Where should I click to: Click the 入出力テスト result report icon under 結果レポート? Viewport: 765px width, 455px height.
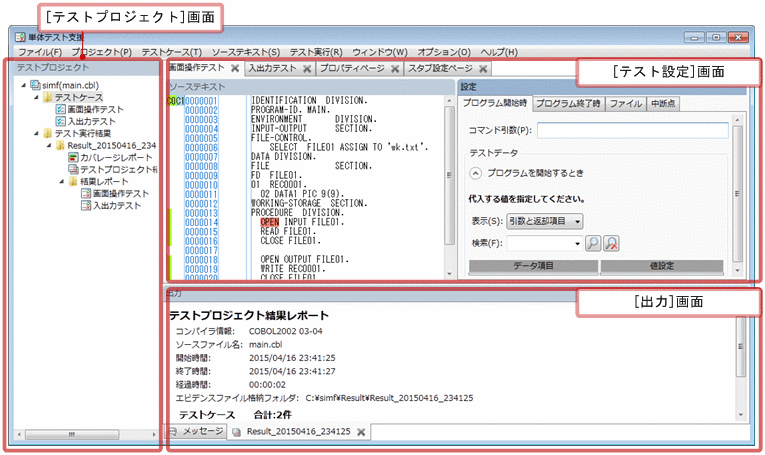point(86,205)
